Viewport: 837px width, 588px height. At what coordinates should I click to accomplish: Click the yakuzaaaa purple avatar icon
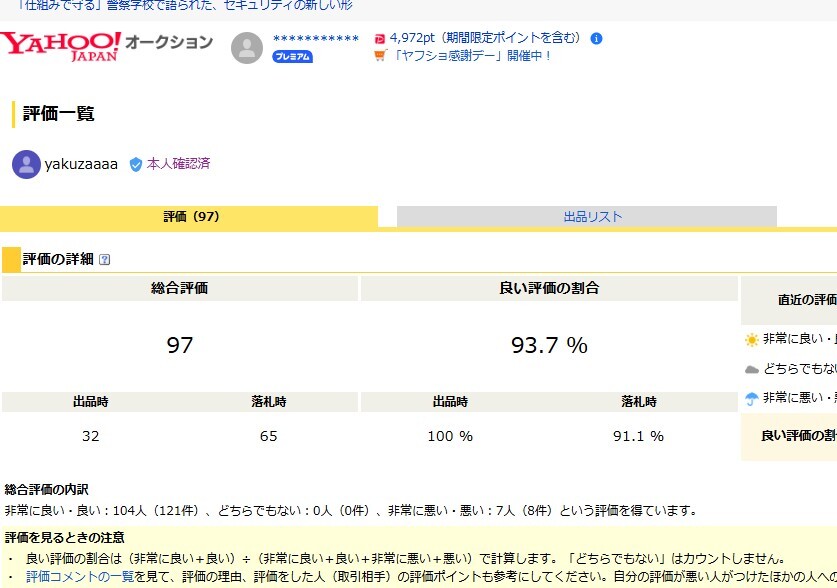tap(26, 164)
